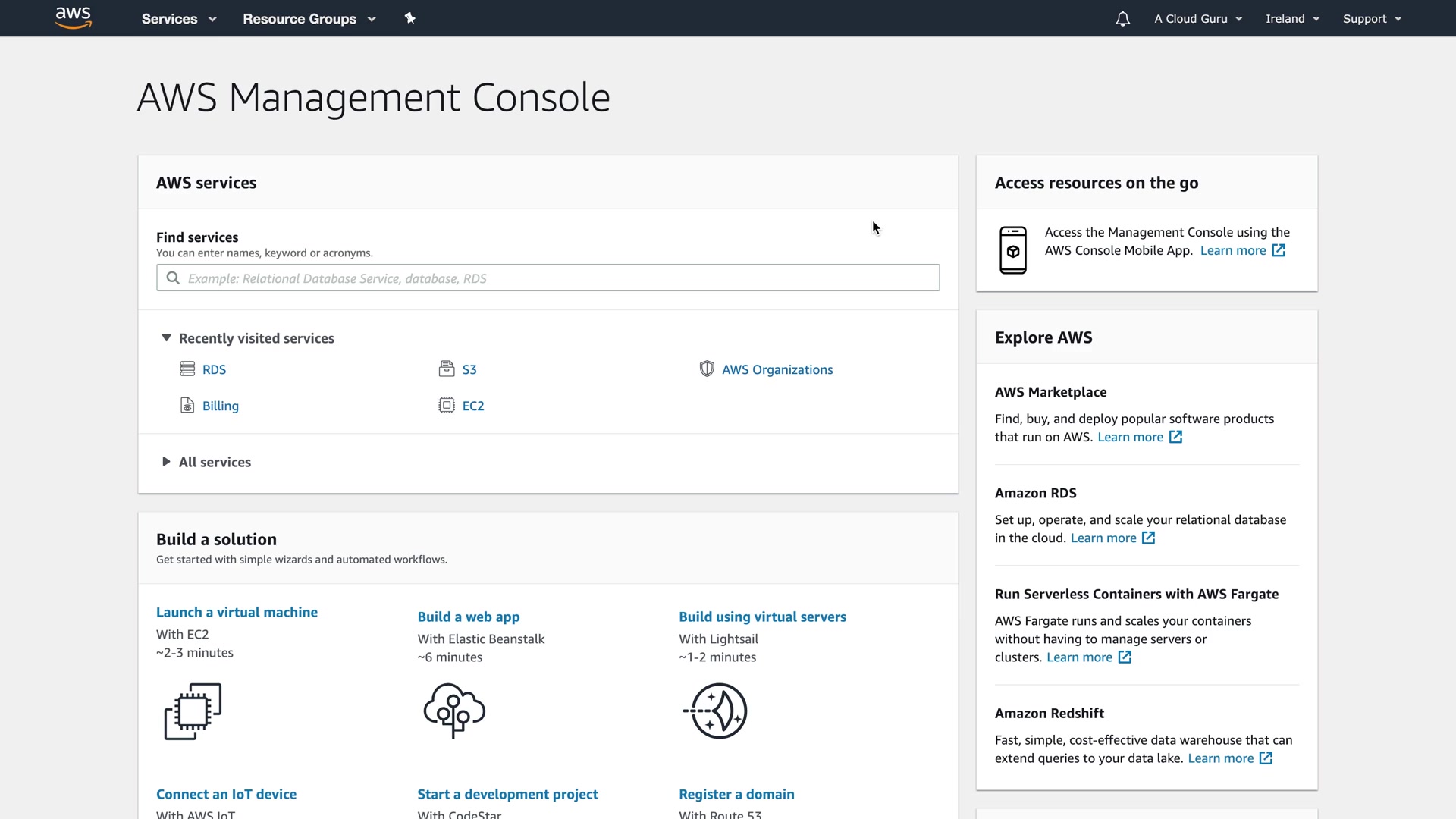Screen dimensions: 1456x819
Task: Click the Lightsail compass illustration icon
Action: 716,711
